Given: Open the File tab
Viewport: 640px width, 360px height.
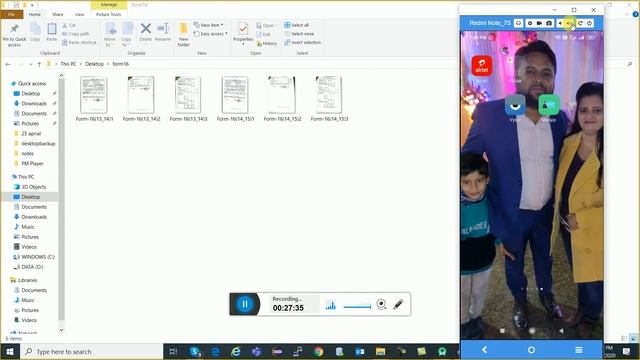Looking at the screenshot, I should point(11,14).
